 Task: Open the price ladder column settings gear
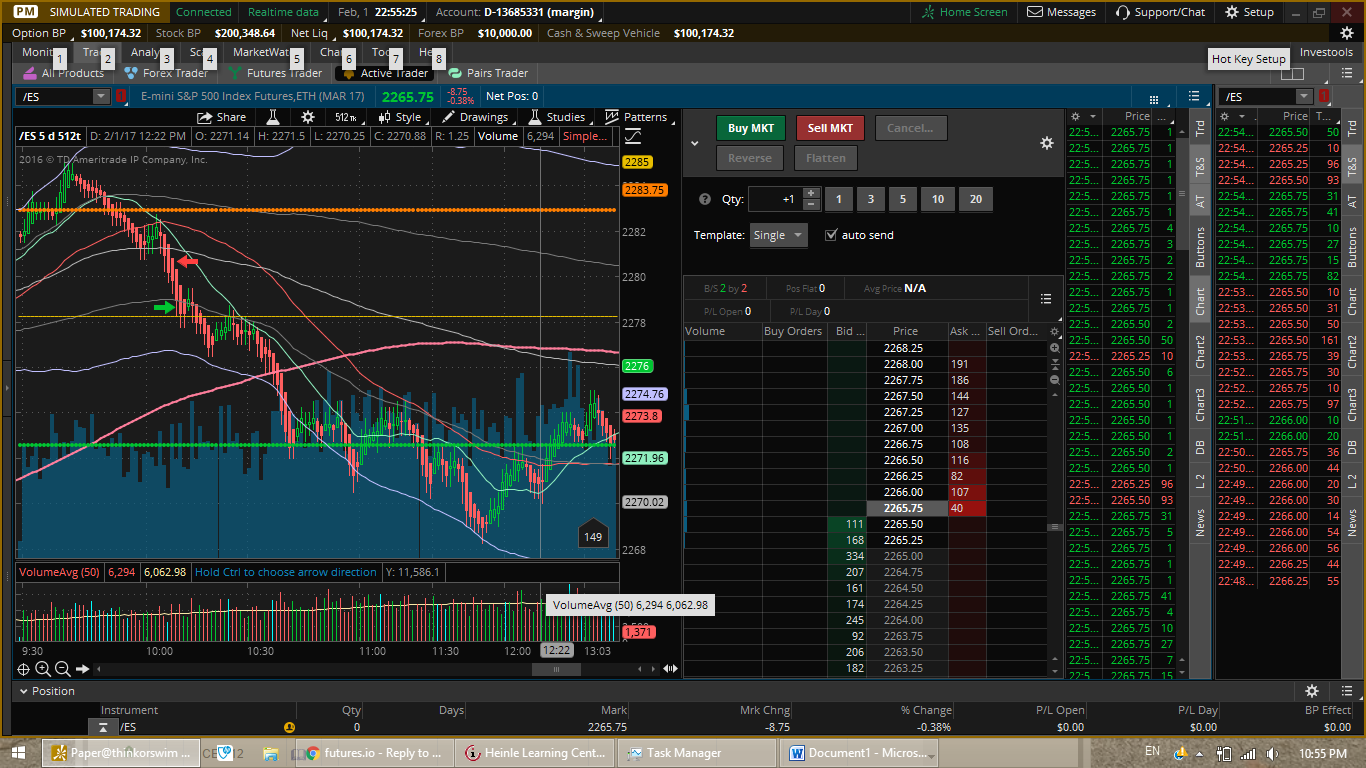1053,331
